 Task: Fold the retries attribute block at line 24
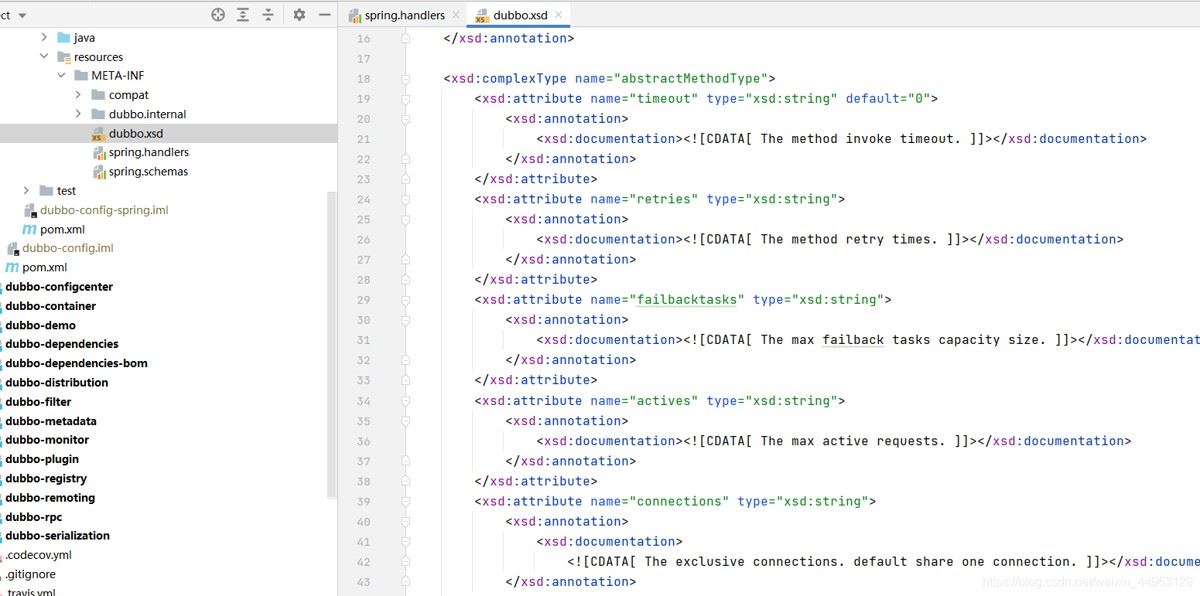pyautogui.click(x=406, y=199)
